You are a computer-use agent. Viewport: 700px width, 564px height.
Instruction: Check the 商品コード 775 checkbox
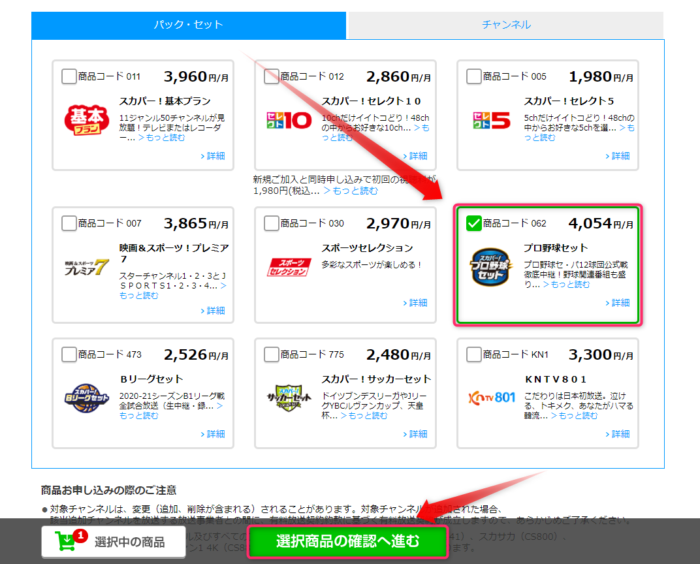271,355
